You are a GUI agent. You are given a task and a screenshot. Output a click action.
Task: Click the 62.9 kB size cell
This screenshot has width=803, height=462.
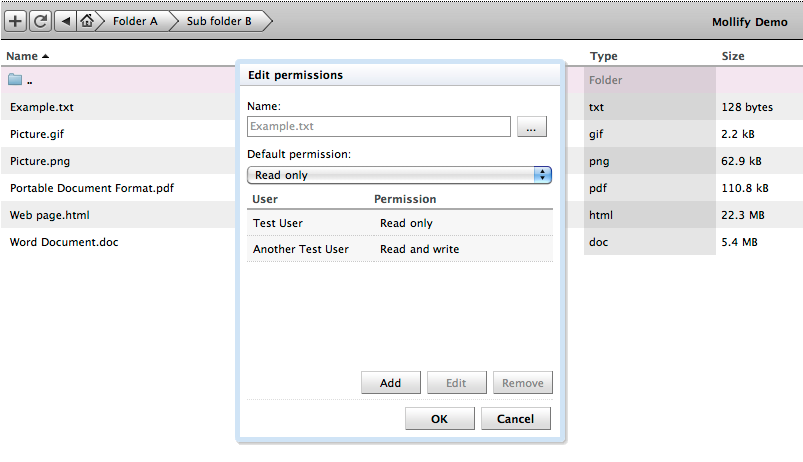(x=741, y=161)
